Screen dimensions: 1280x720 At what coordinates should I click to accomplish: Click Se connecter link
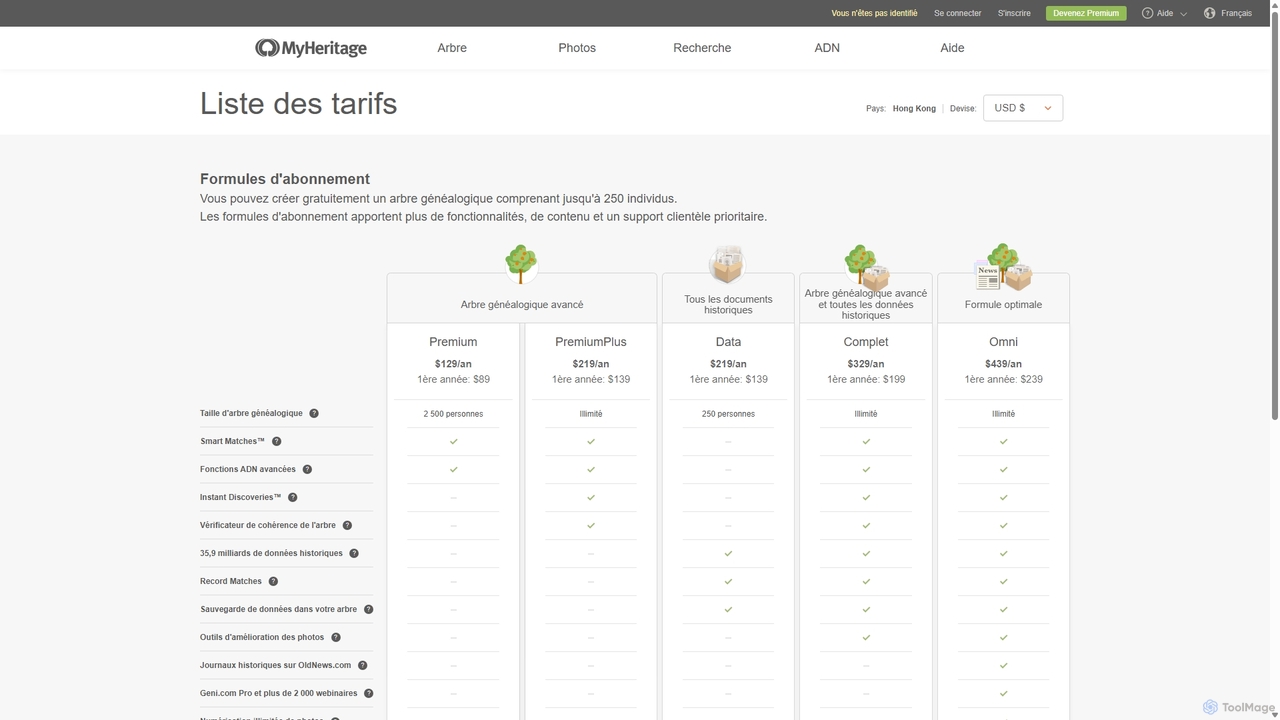(957, 13)
